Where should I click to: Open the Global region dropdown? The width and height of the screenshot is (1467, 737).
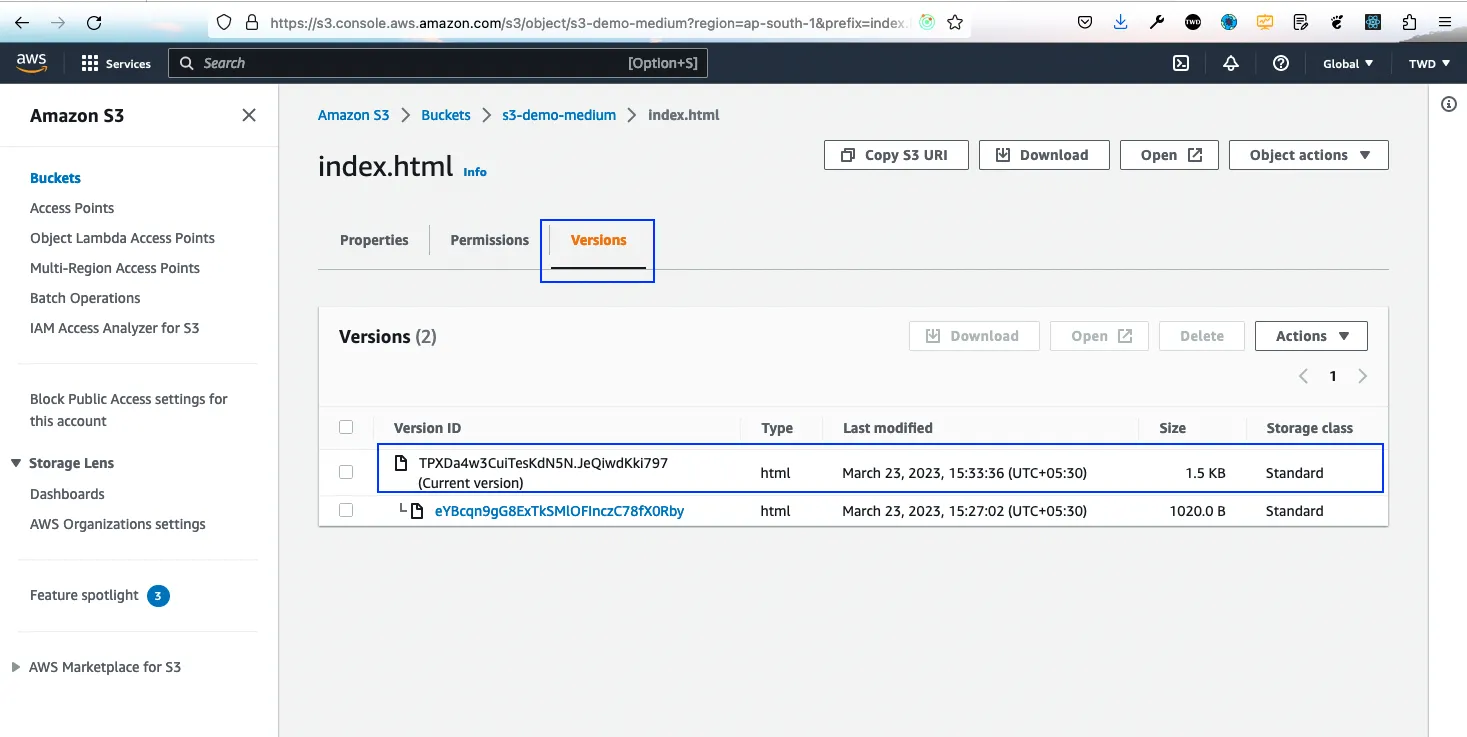pyautogui.click(x=1348, y=63)
